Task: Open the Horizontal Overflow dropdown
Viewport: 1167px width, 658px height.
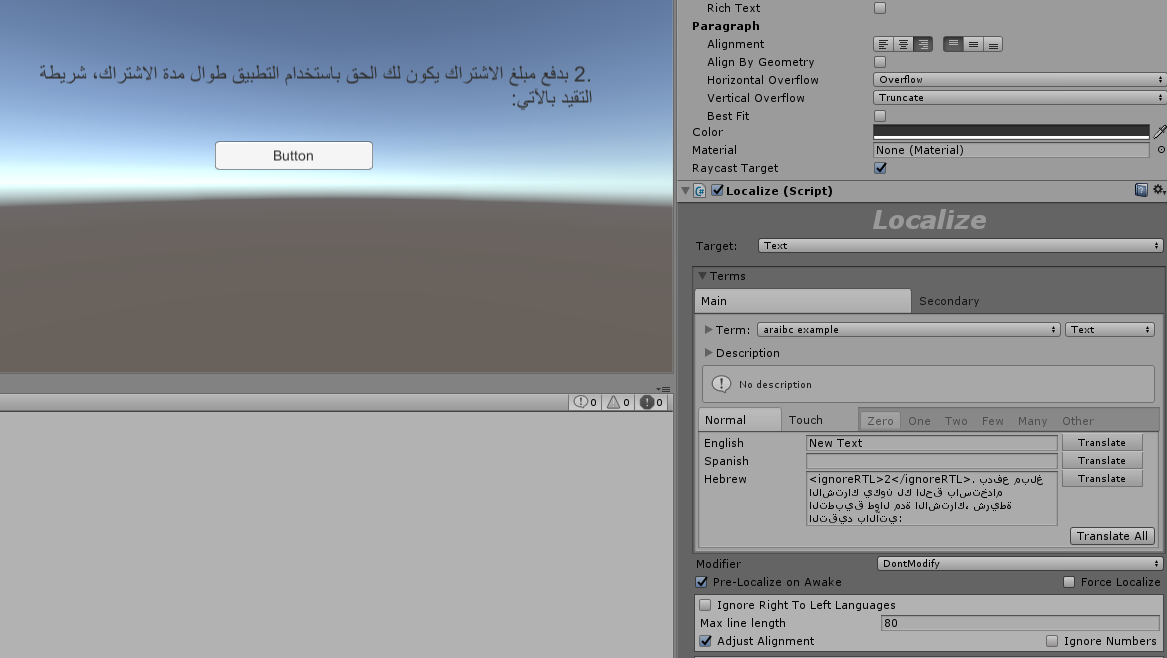Action: 1019,80
